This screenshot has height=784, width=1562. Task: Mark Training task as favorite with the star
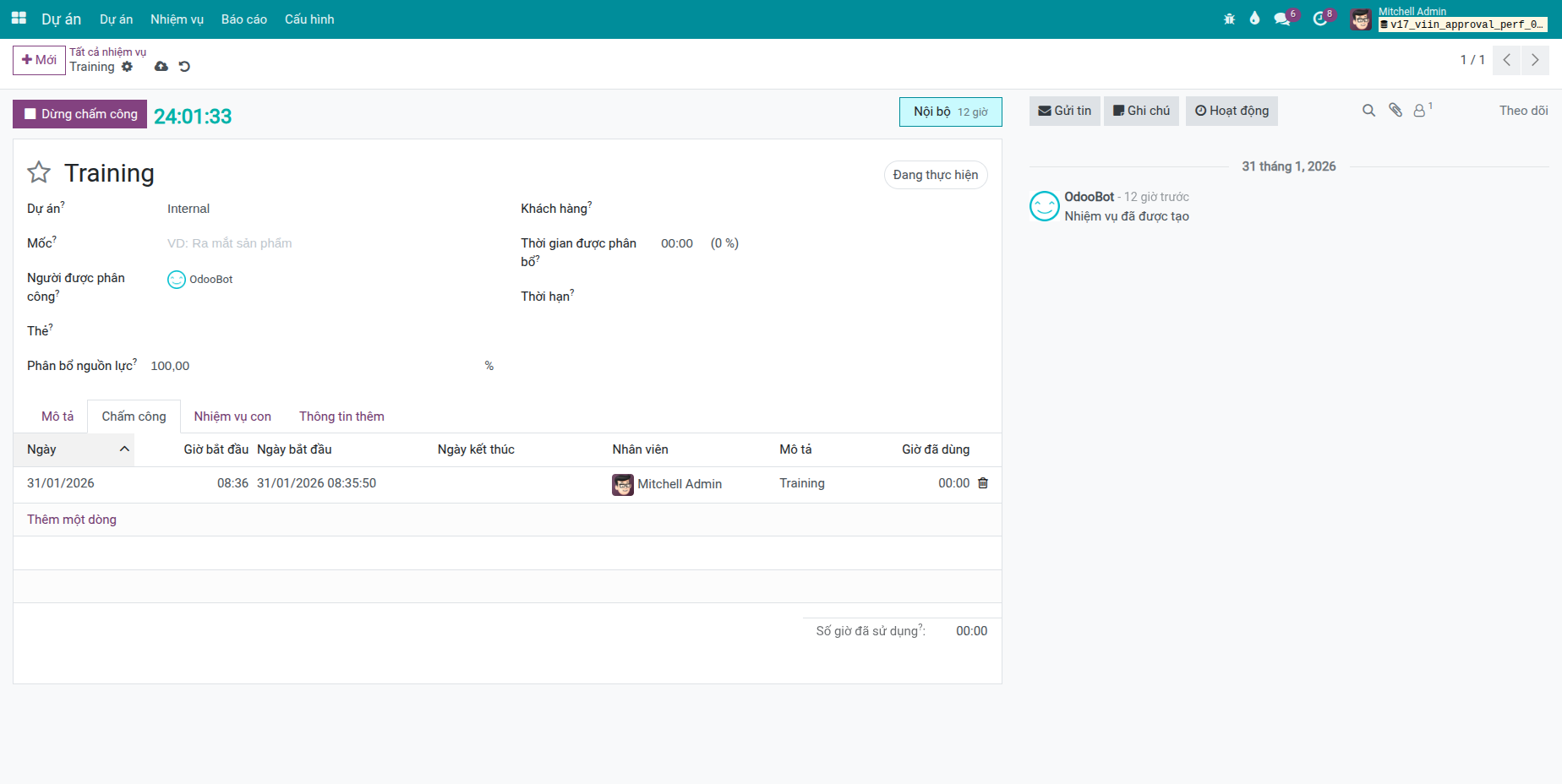tap(39, 172)
